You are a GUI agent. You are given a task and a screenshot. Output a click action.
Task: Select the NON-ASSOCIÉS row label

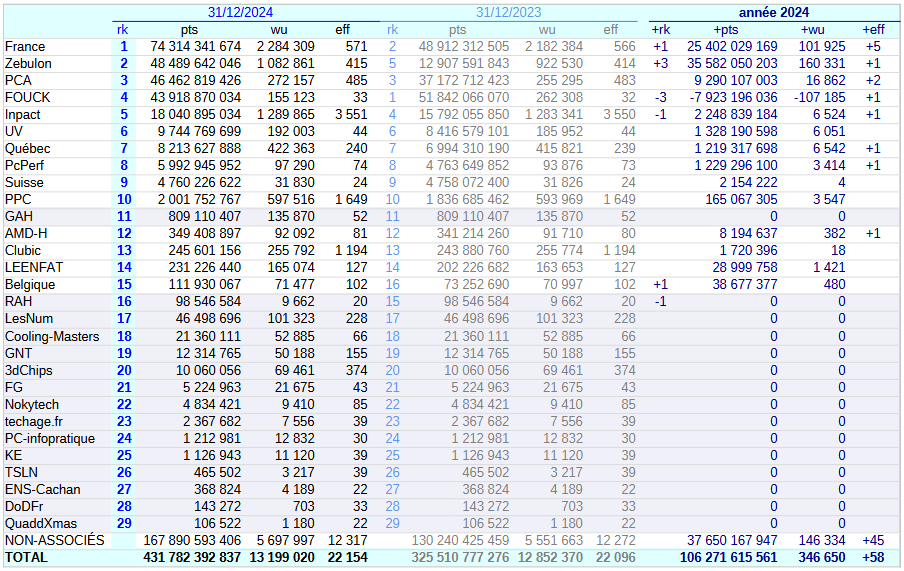pos(54,541)
